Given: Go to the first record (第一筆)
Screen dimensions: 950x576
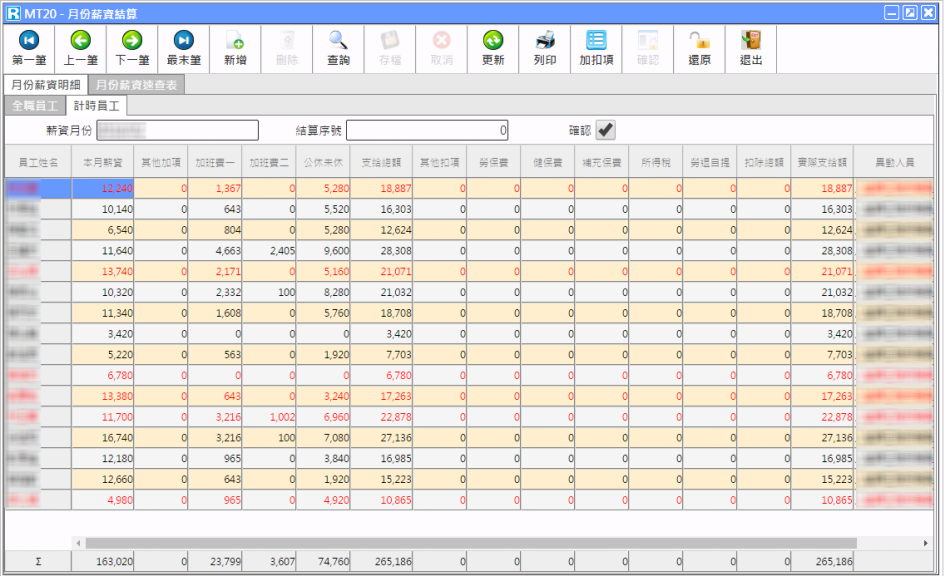Looking at the screenshot, I should [x=29, y=48].
